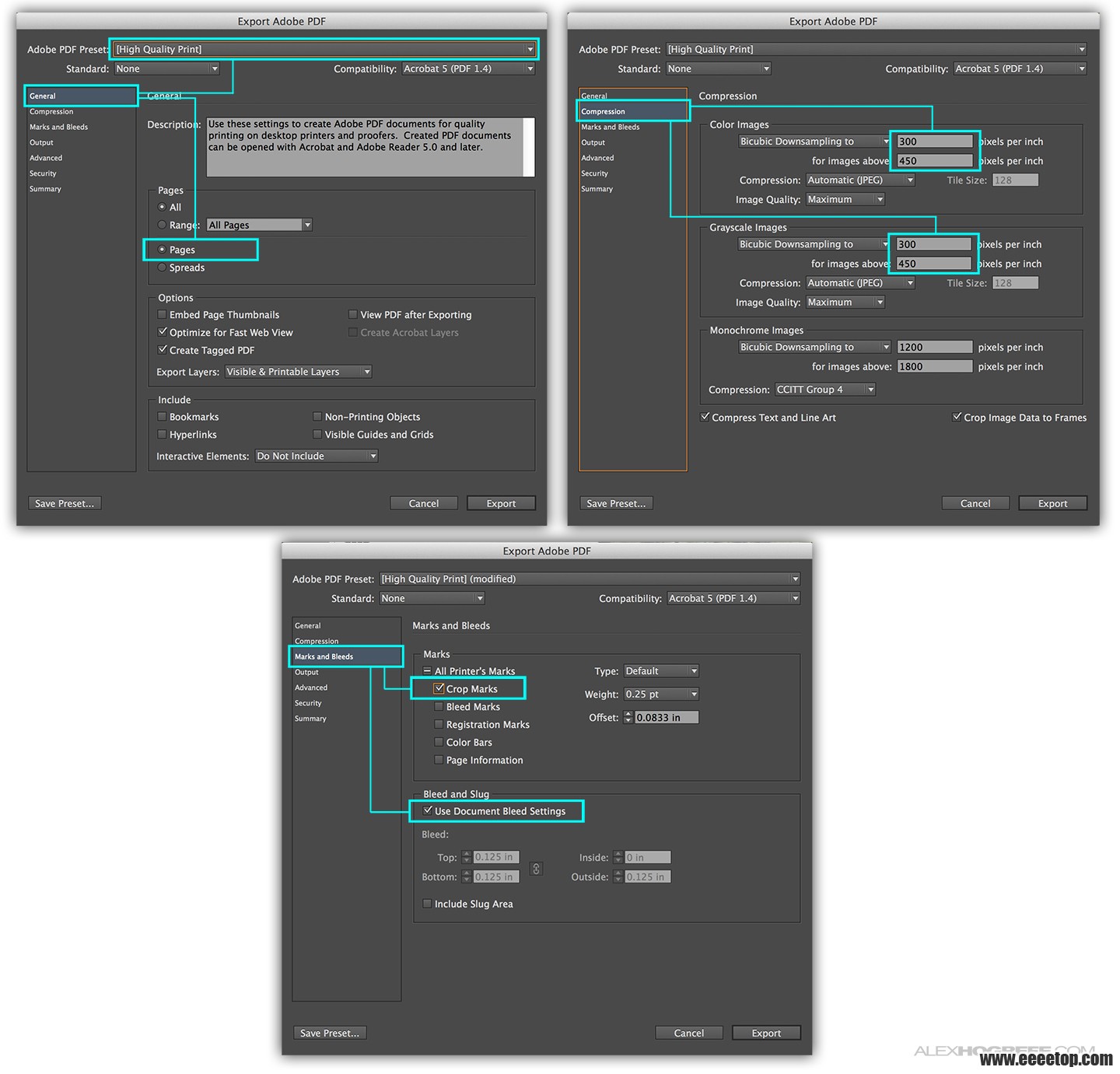The width and height of the screenshot is (1120, 1074).
Task: Click the Description text box
Action: pyautogui.click(x=370, y=147)
